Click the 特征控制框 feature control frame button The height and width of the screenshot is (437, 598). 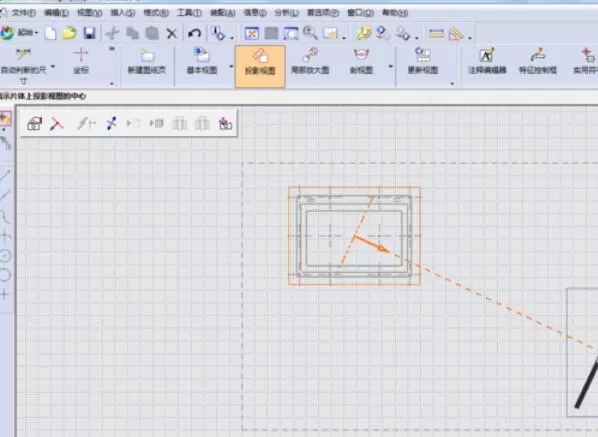point(538,61)
